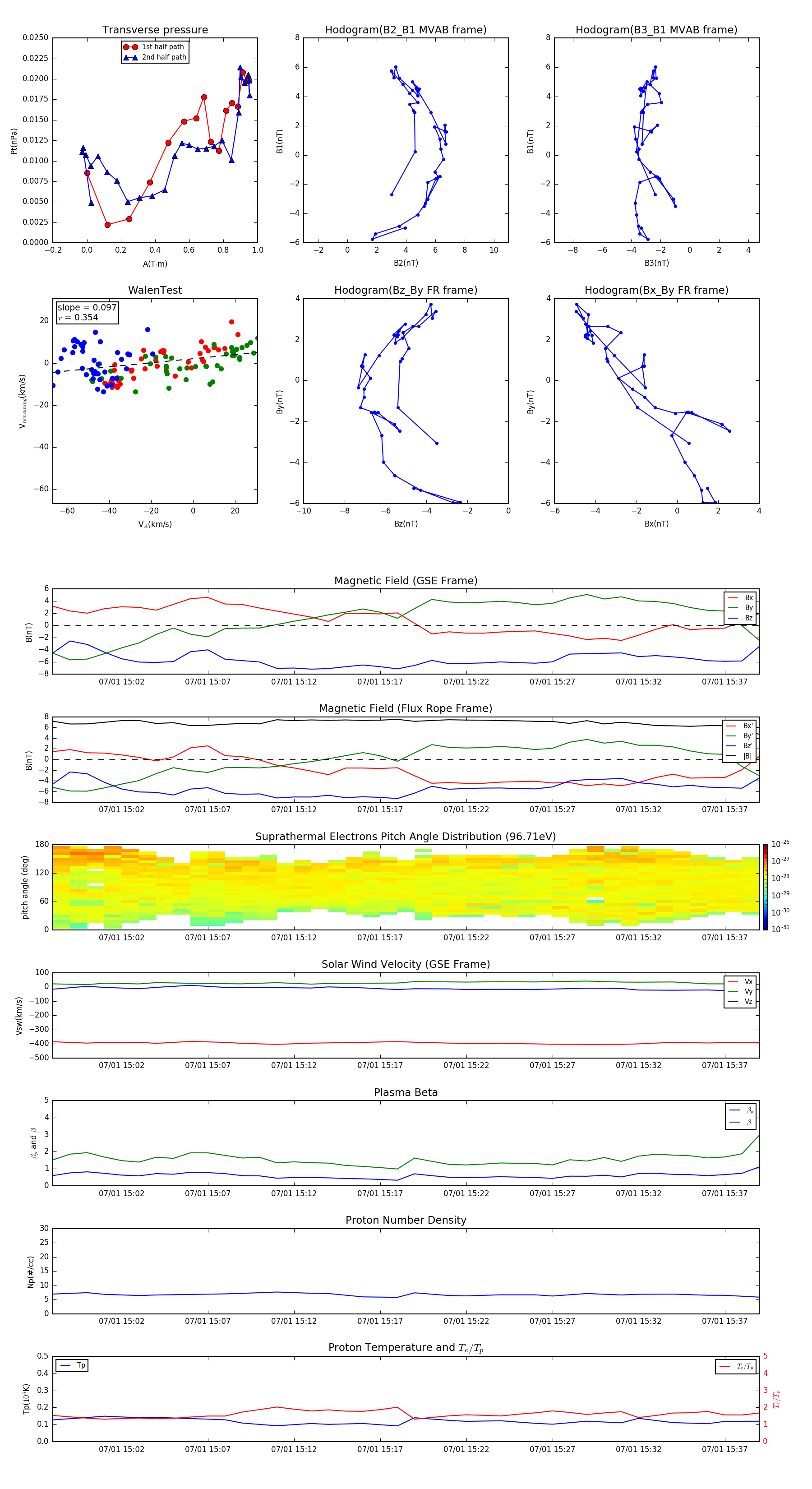Click the "Hodogram(Bz_By FR frame)" title

click(x=406, y=290)
